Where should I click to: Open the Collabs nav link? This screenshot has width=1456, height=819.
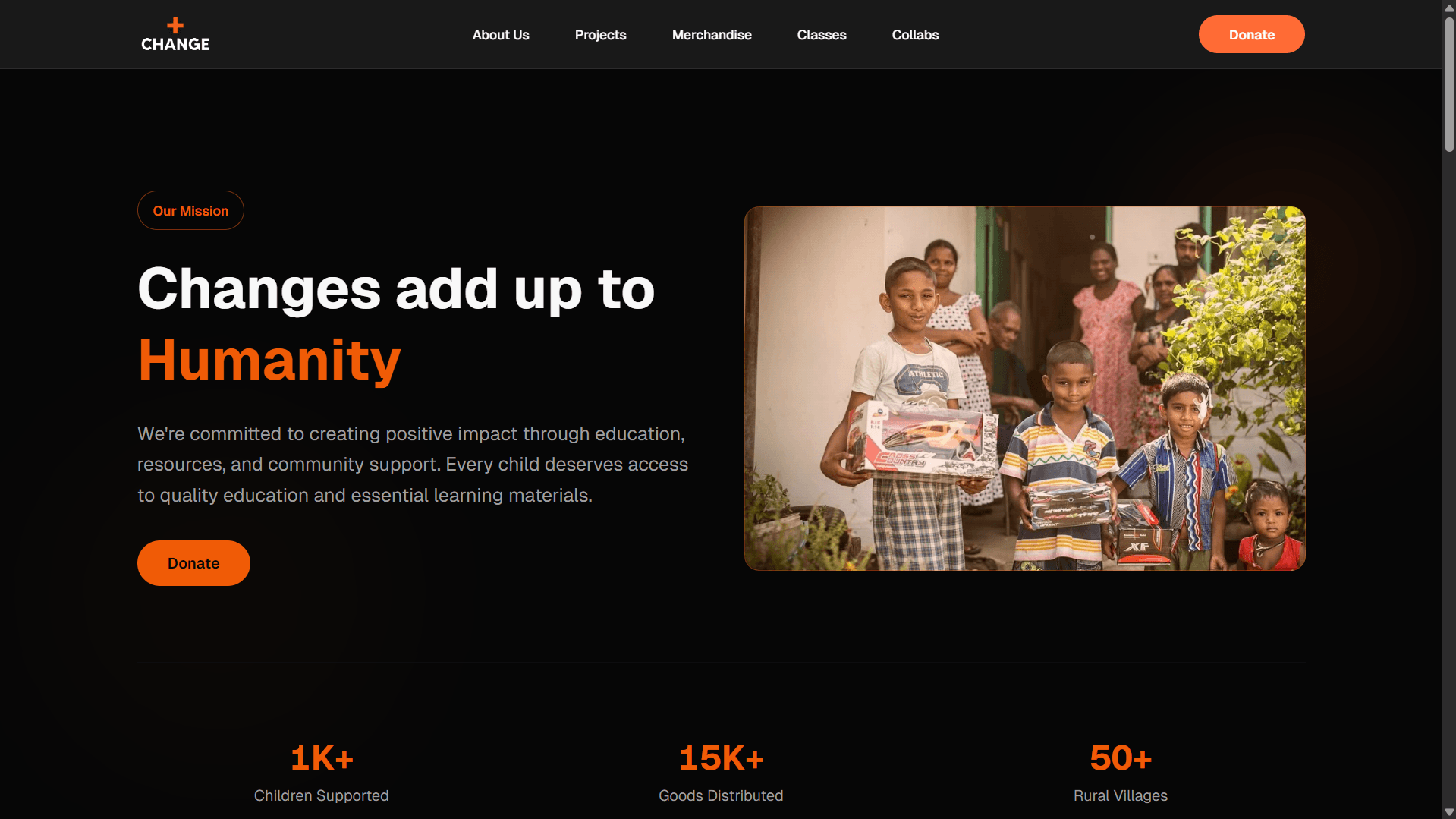(x=915, y=35)
